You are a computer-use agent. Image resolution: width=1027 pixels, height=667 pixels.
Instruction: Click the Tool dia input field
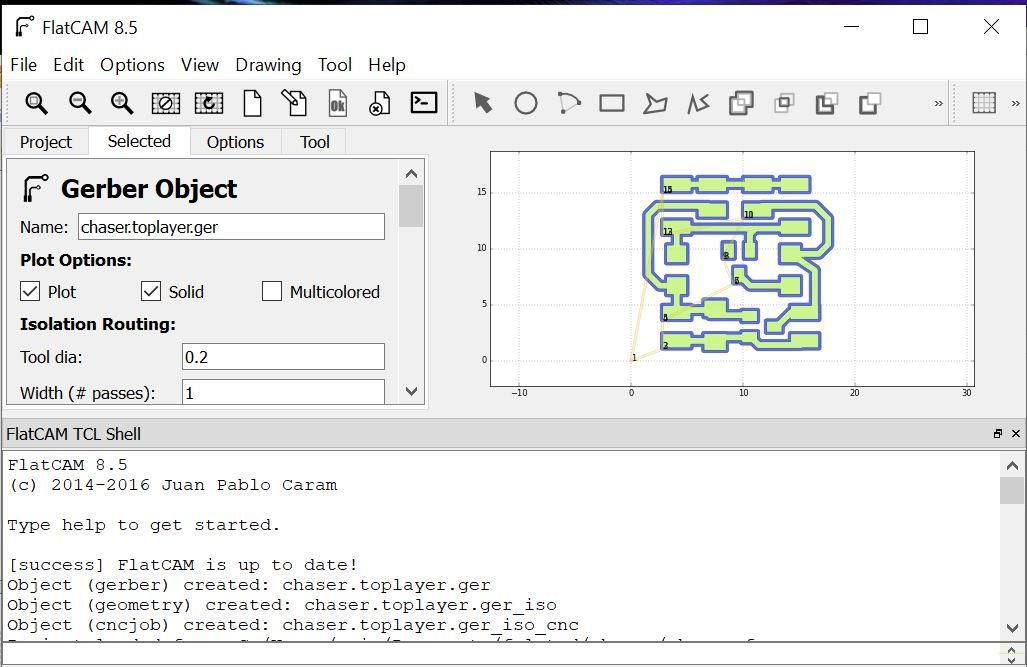coord(283,357)
